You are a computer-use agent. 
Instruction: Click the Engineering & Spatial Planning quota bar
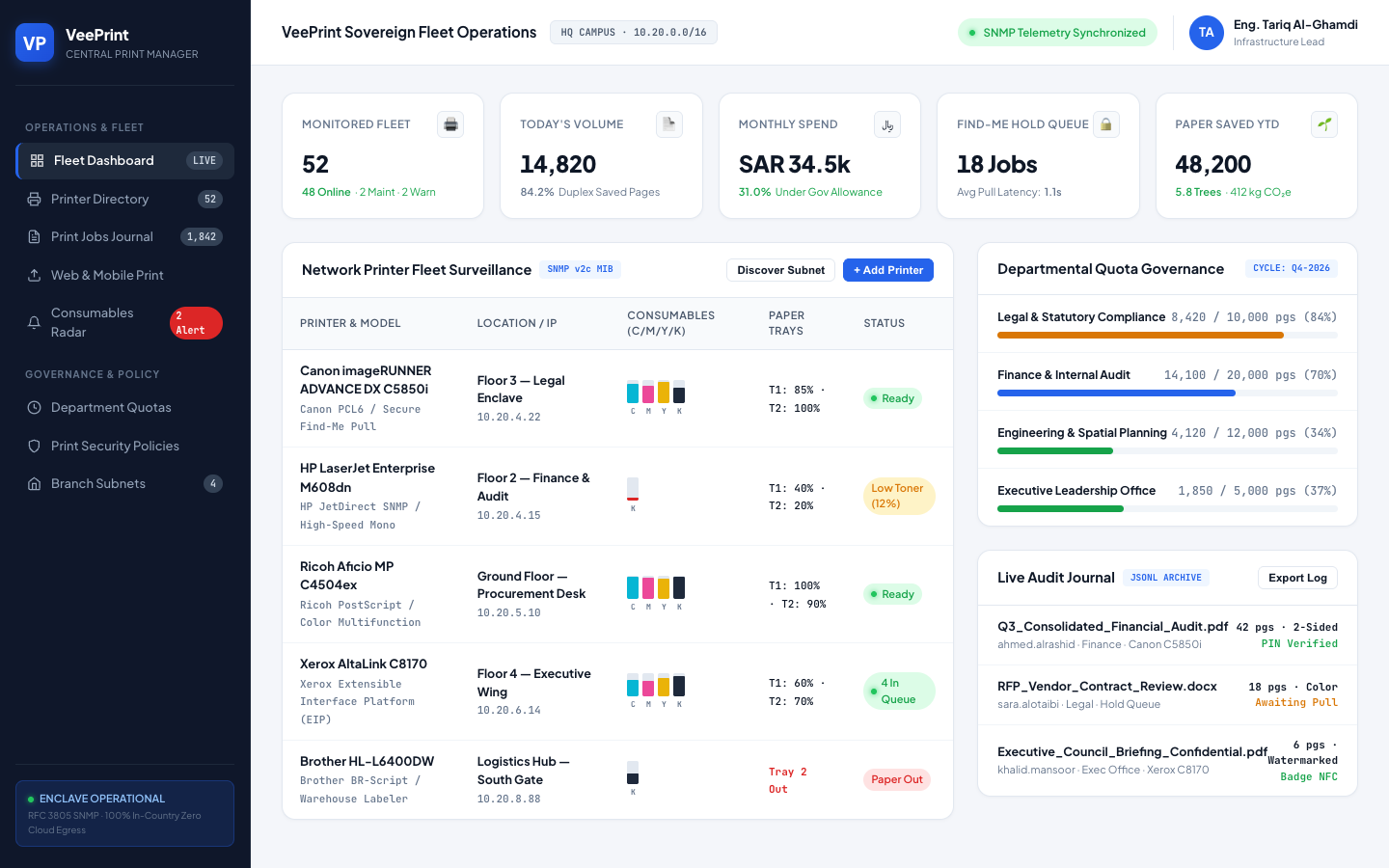pyautogui.click(x=1167, y=451)
